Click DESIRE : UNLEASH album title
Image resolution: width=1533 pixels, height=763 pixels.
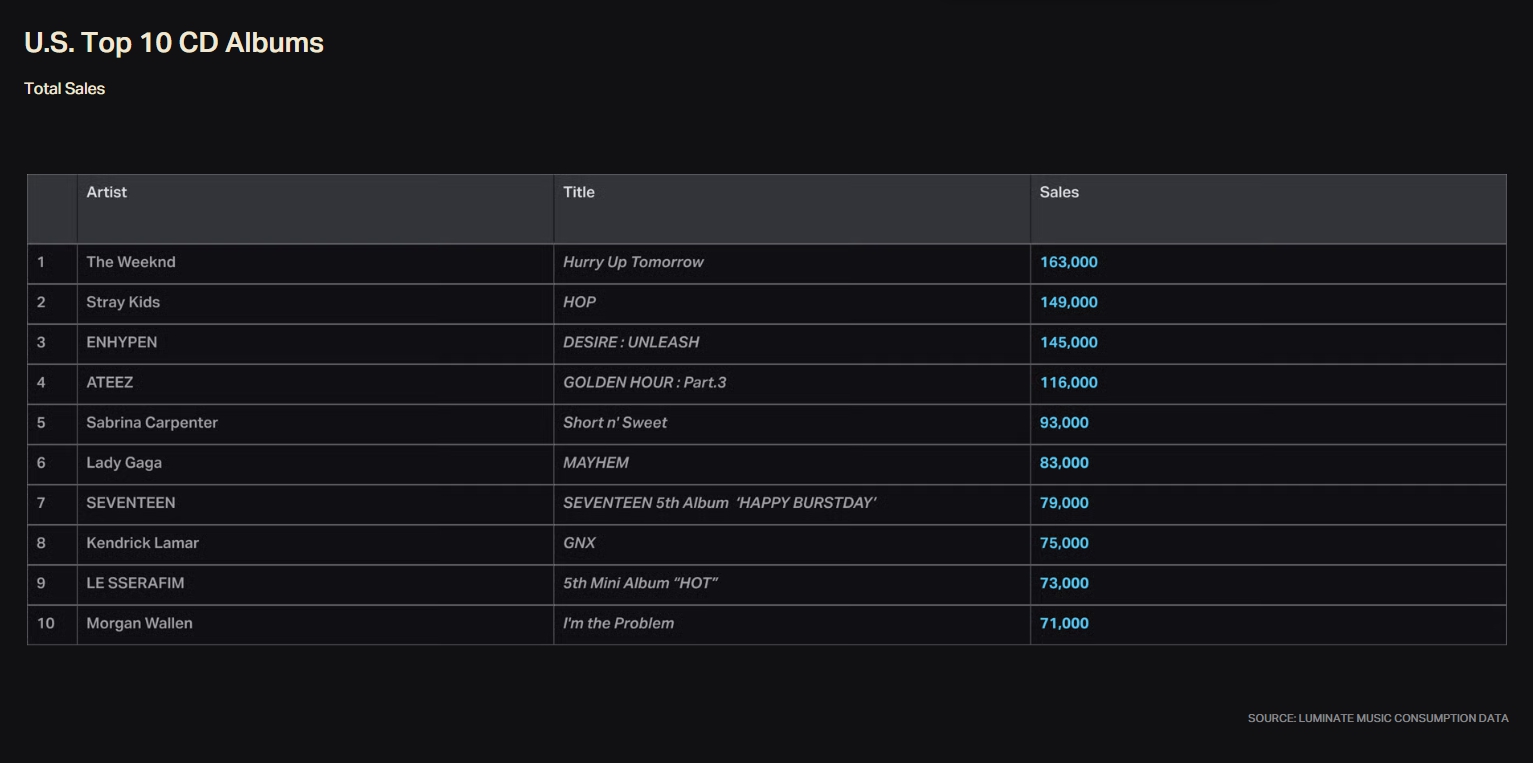tap(631, 342)
